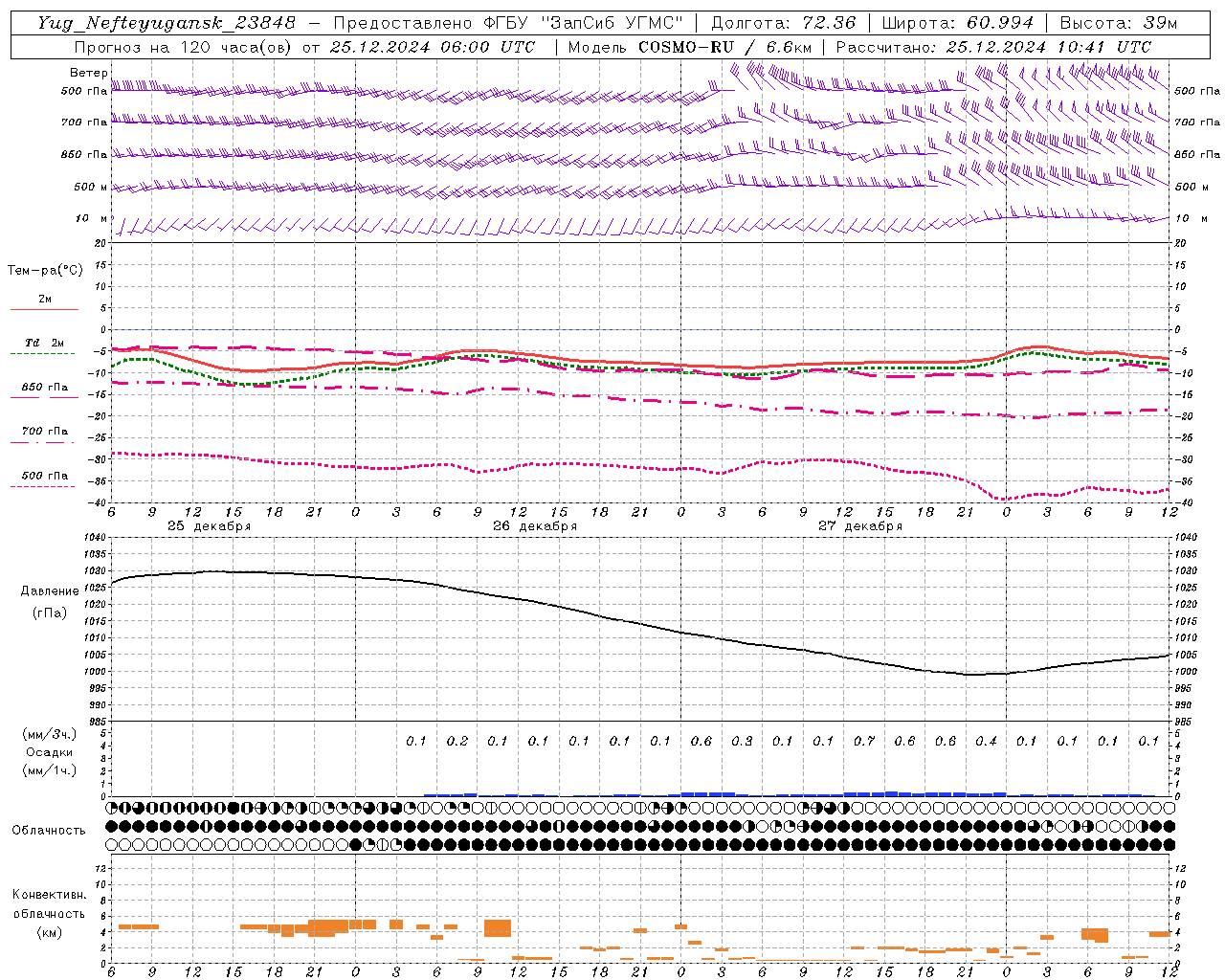This screenshot has width=1225, height=980.
Task: Click the Тем-ра(°C) panel label
Action: 45,271
